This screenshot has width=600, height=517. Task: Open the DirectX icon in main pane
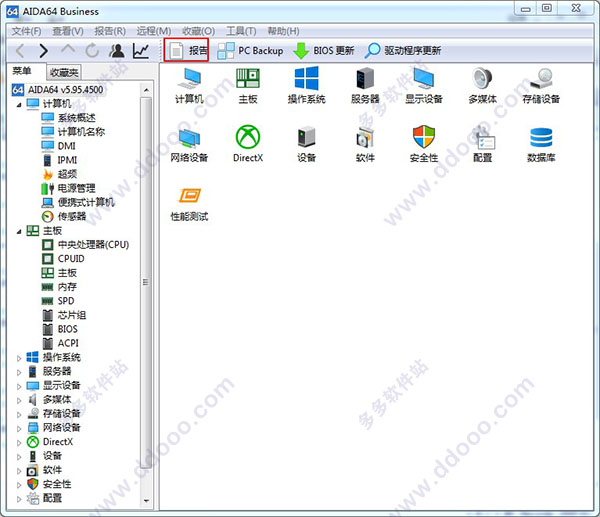pyautogui.click(x=248, y=144)
